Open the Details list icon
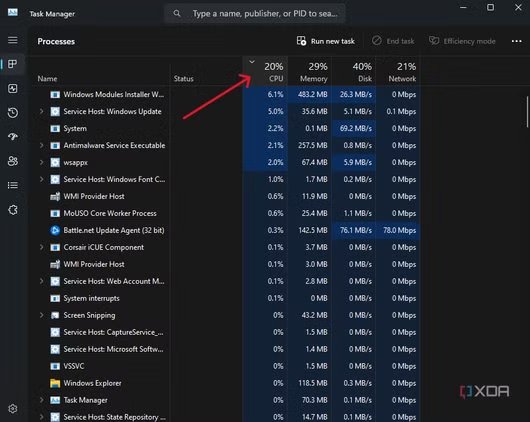Viewport: 530px width, 422px height. coord(13,185)
